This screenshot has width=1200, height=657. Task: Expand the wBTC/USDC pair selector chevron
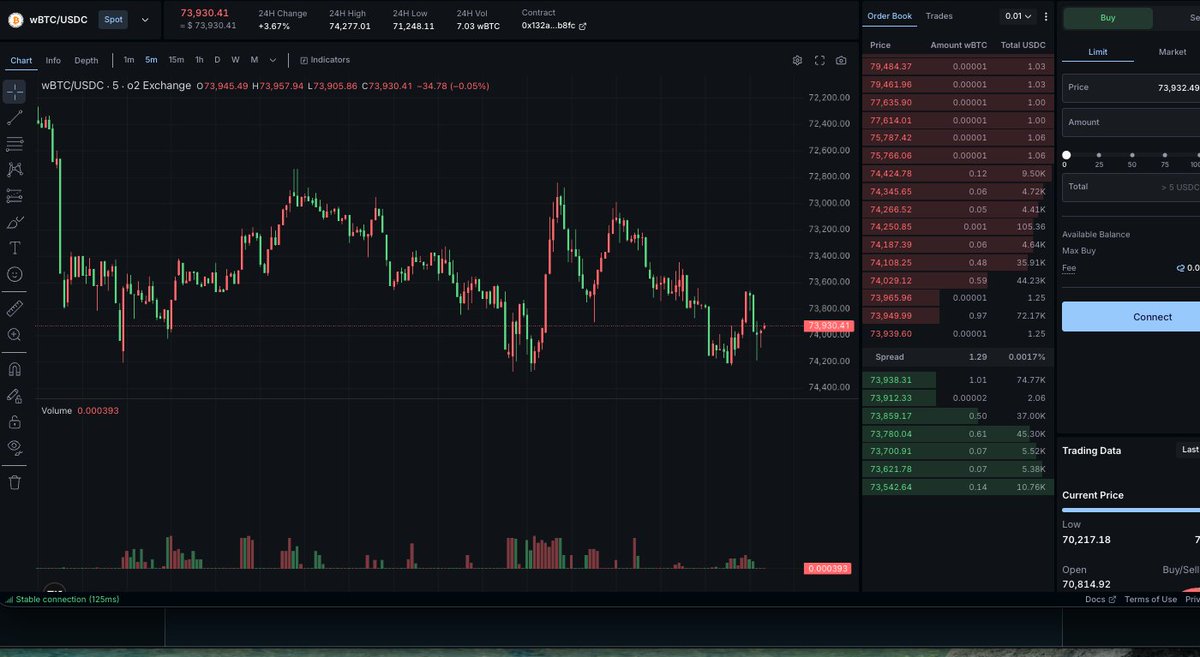[x=145, y=19]
